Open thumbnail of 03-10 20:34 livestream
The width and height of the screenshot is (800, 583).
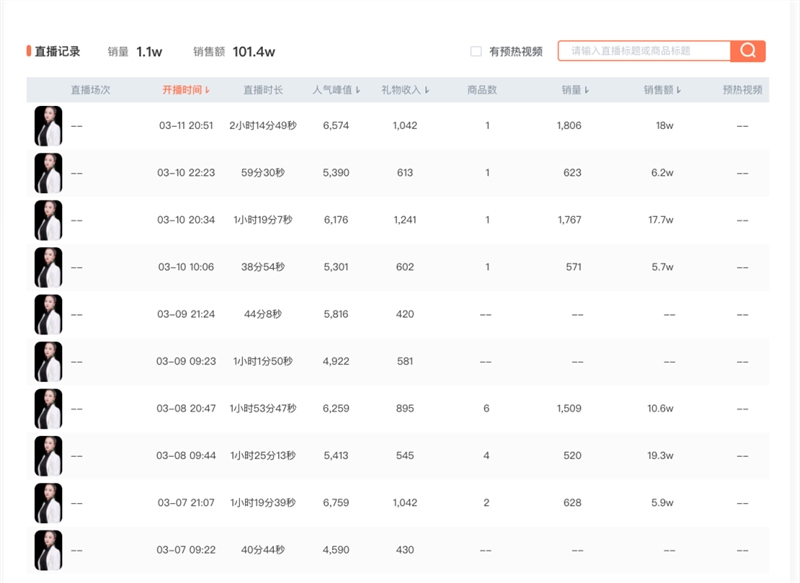48,220
